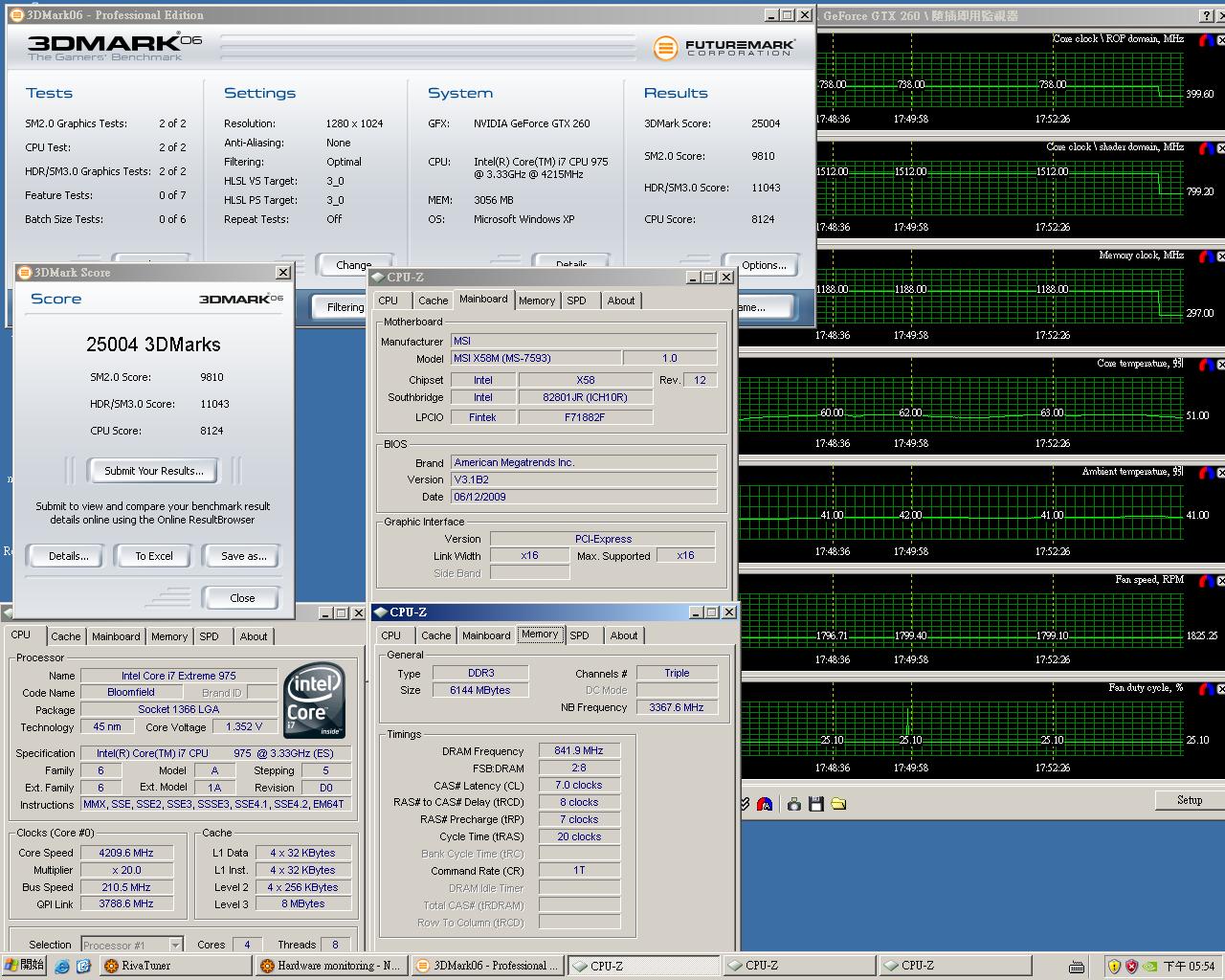Image resolution: width=1225 pixels, height=980 pixels.
Task: Click the red-blue magnet icon marked A
Action: 765,804
